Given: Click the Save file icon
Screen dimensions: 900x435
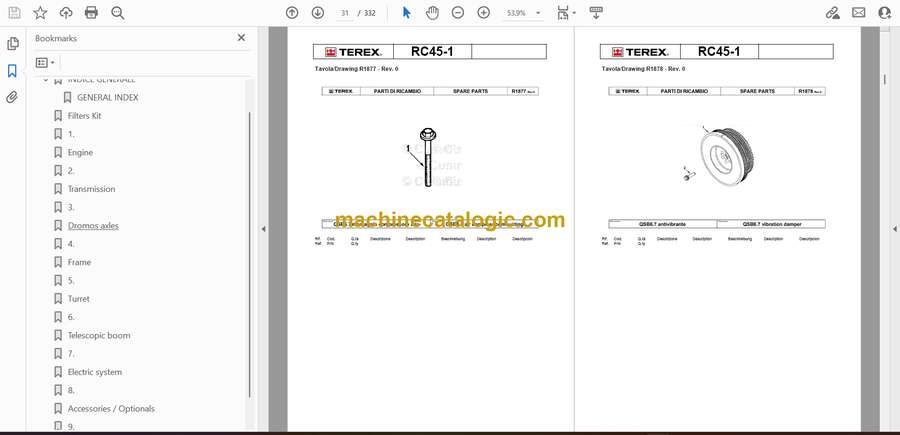Looking at the screenshot, I should (14, 13).
